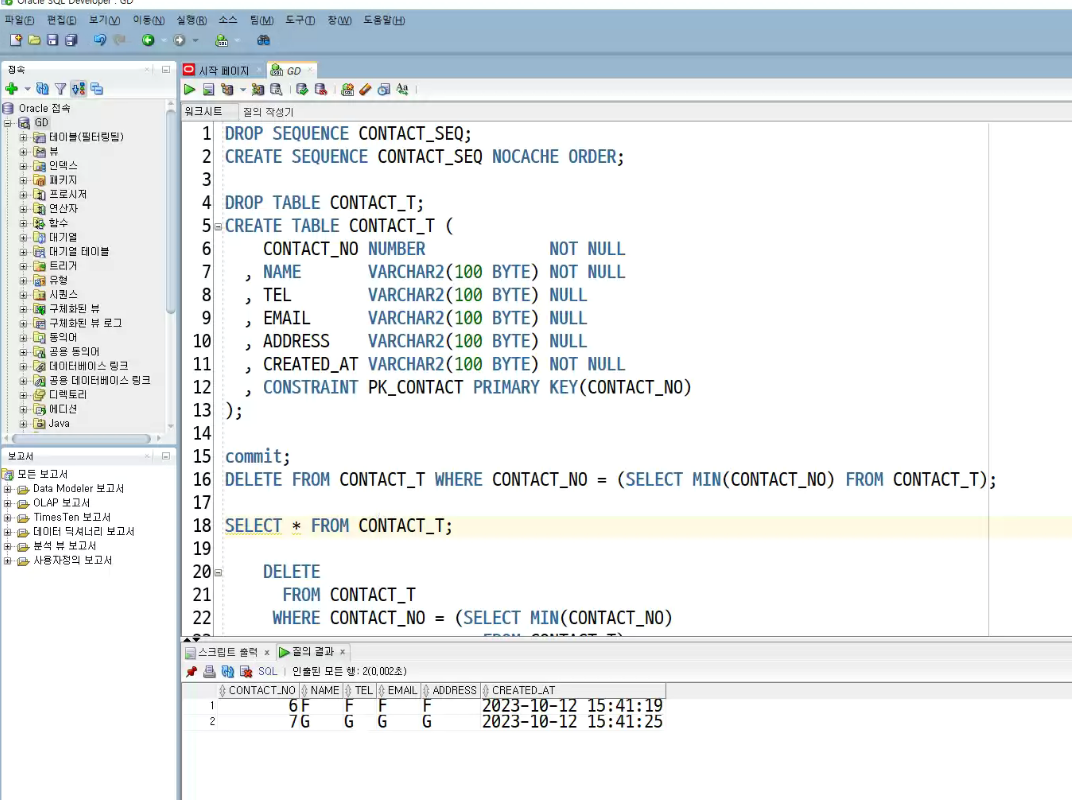Click the green plus New Connection icon

(12, 89)
